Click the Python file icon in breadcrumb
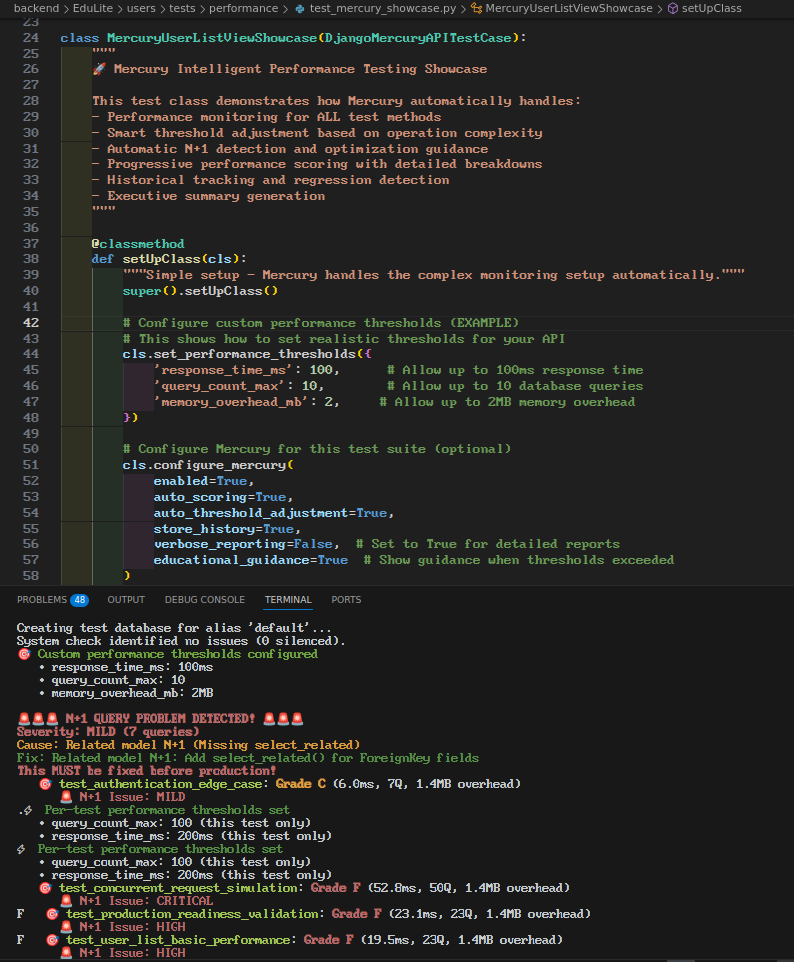Image resolution: width=794 pixels, height=962 pixels. coord(300,9)
